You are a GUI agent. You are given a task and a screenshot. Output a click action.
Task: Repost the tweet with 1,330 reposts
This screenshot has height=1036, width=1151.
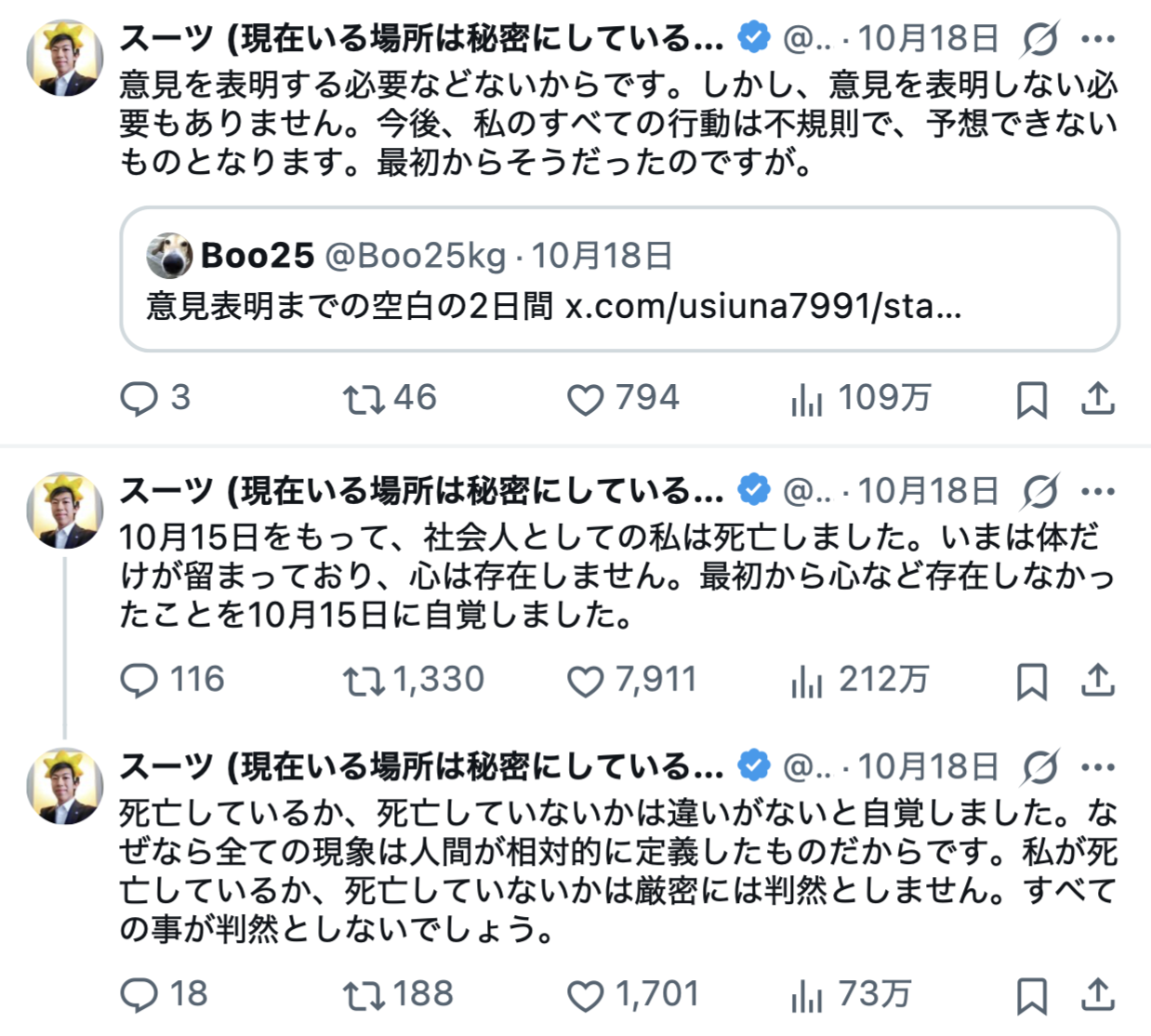[x=363, y=681]
